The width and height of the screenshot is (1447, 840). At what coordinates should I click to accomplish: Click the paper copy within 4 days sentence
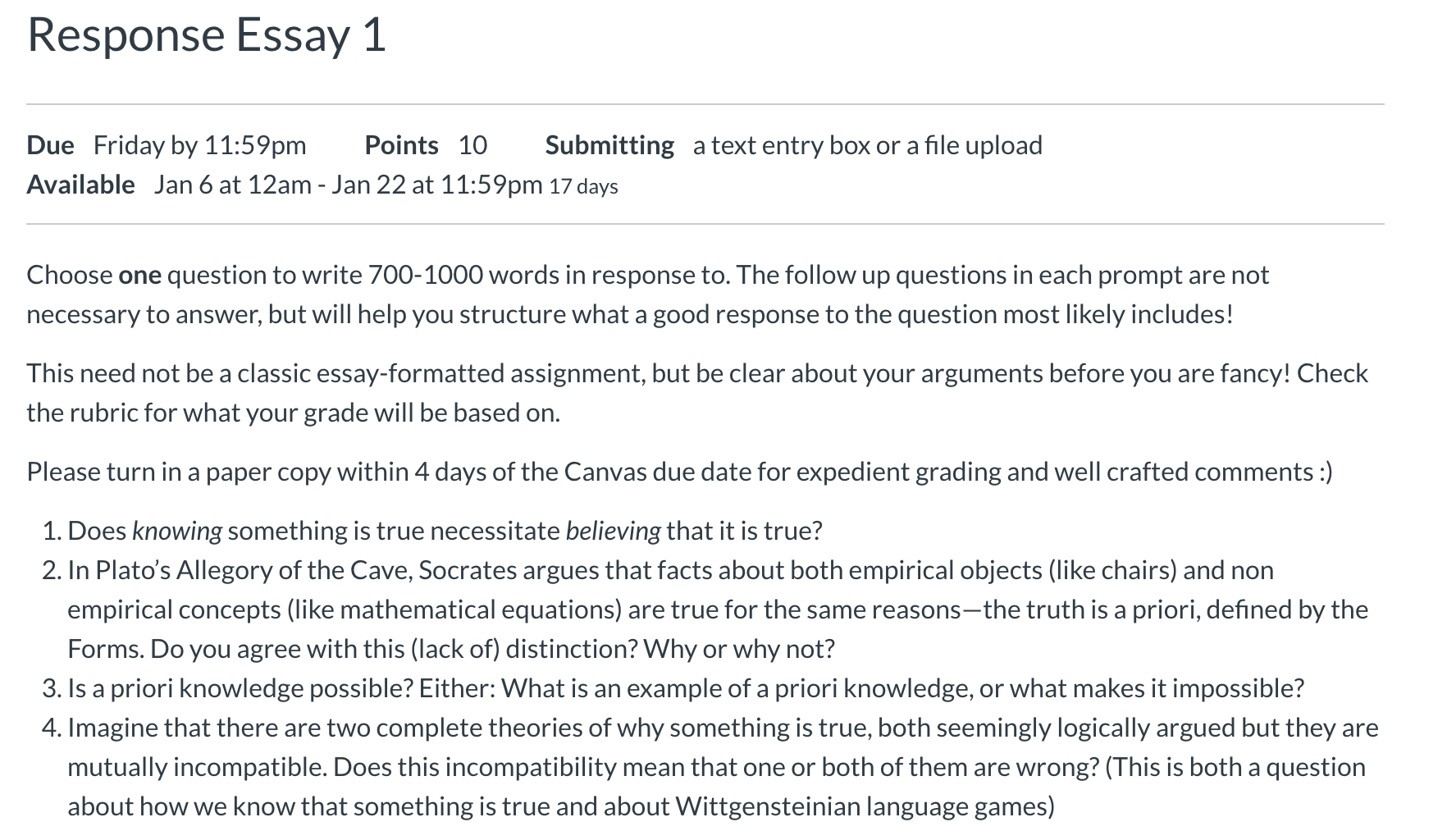[679, 472]
